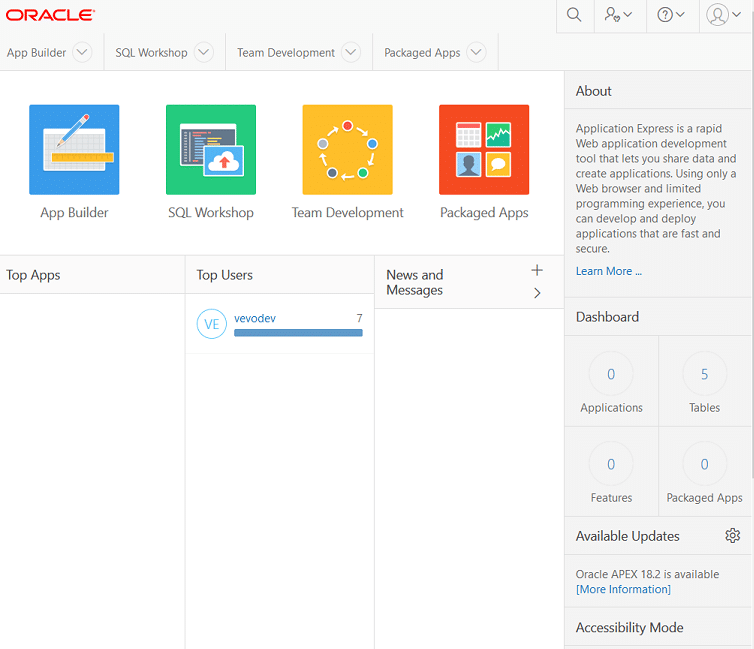Open the Team Development tab in navigation bar
754x649 pixels.
(x=286, y=52)
